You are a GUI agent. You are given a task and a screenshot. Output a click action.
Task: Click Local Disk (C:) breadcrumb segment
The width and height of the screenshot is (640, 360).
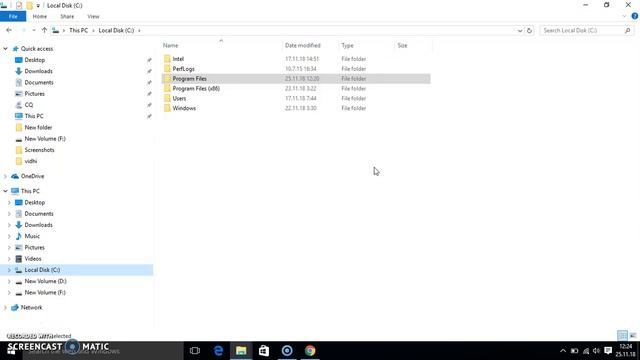click(x=116, y=31)
